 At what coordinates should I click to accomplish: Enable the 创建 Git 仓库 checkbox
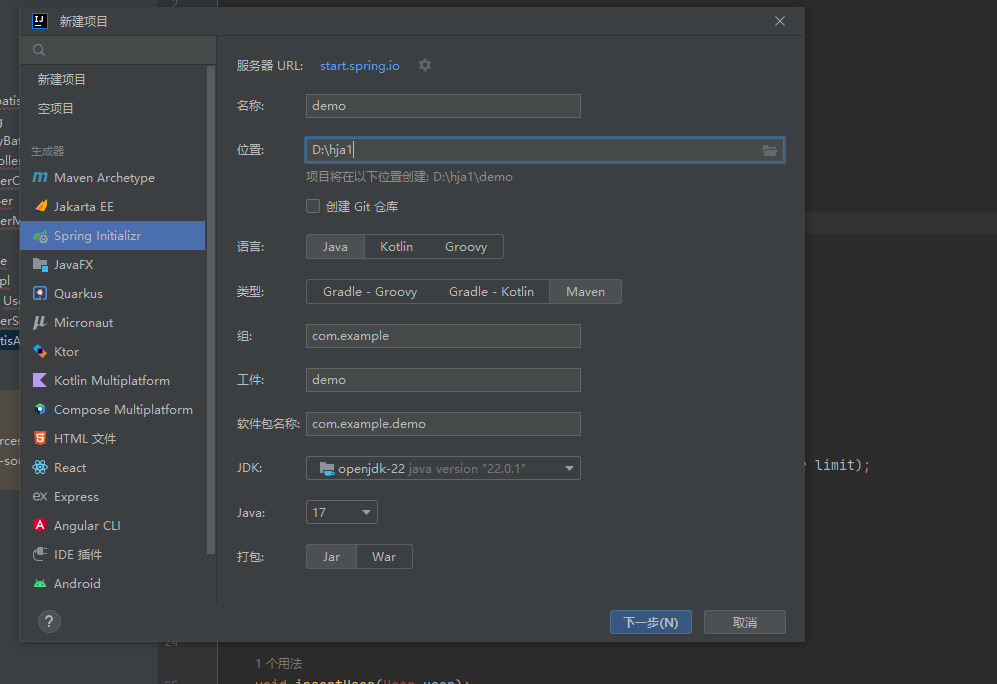[x=313, y=206]
